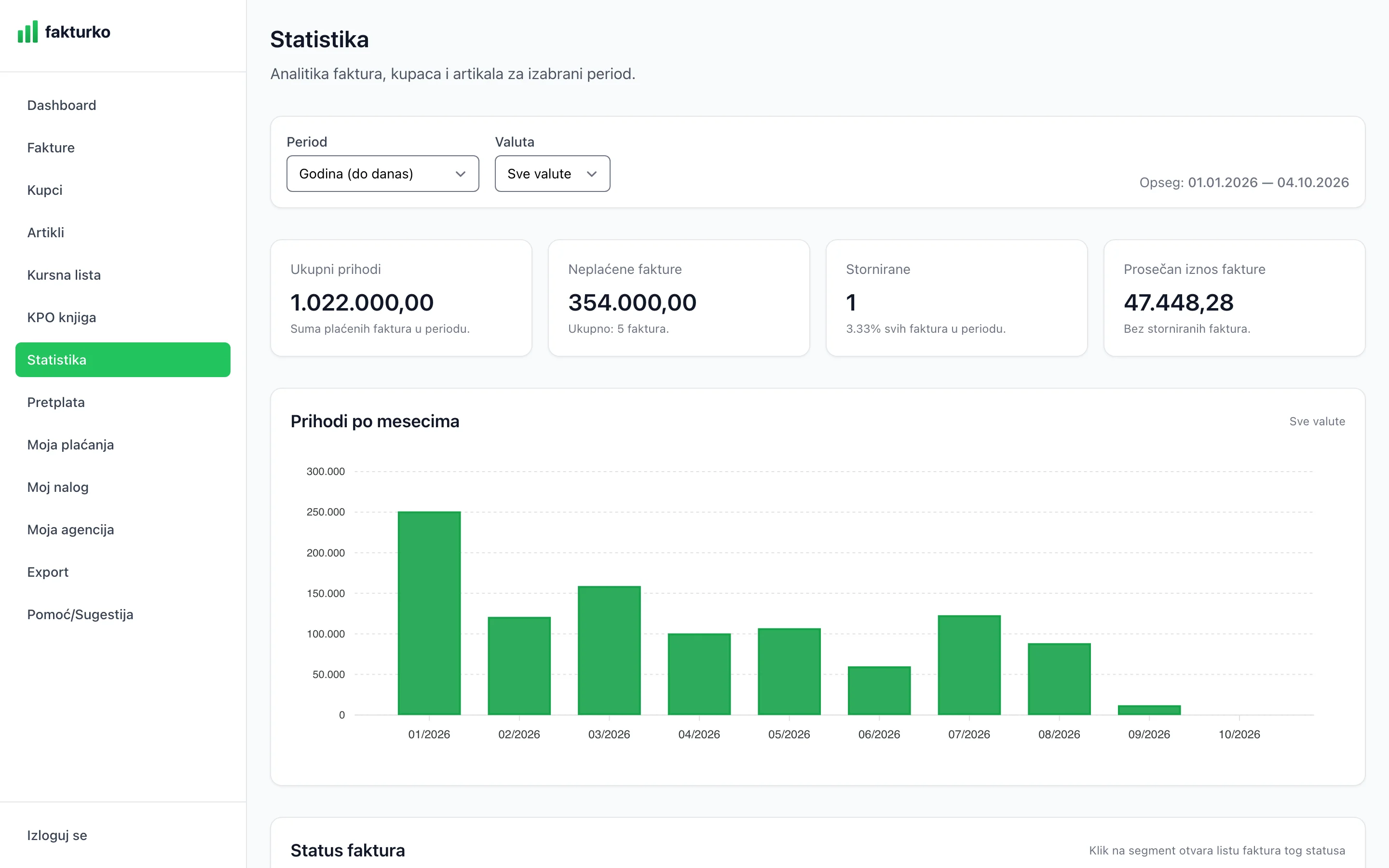The image size is (1389, 868).
Task: Click the Statistika page heading
Action: click(320, 40)
